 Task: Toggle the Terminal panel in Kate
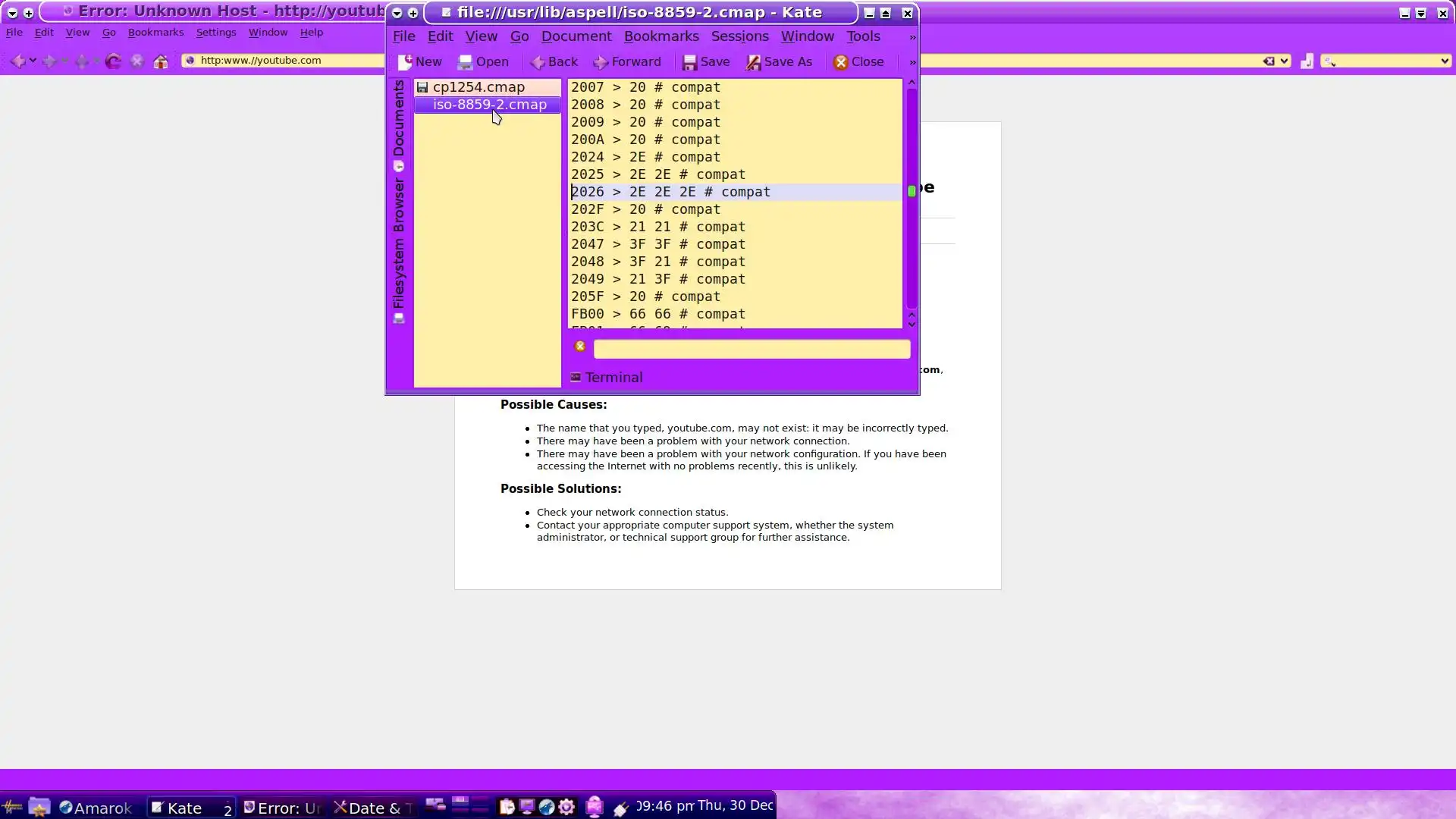point(607,378)
